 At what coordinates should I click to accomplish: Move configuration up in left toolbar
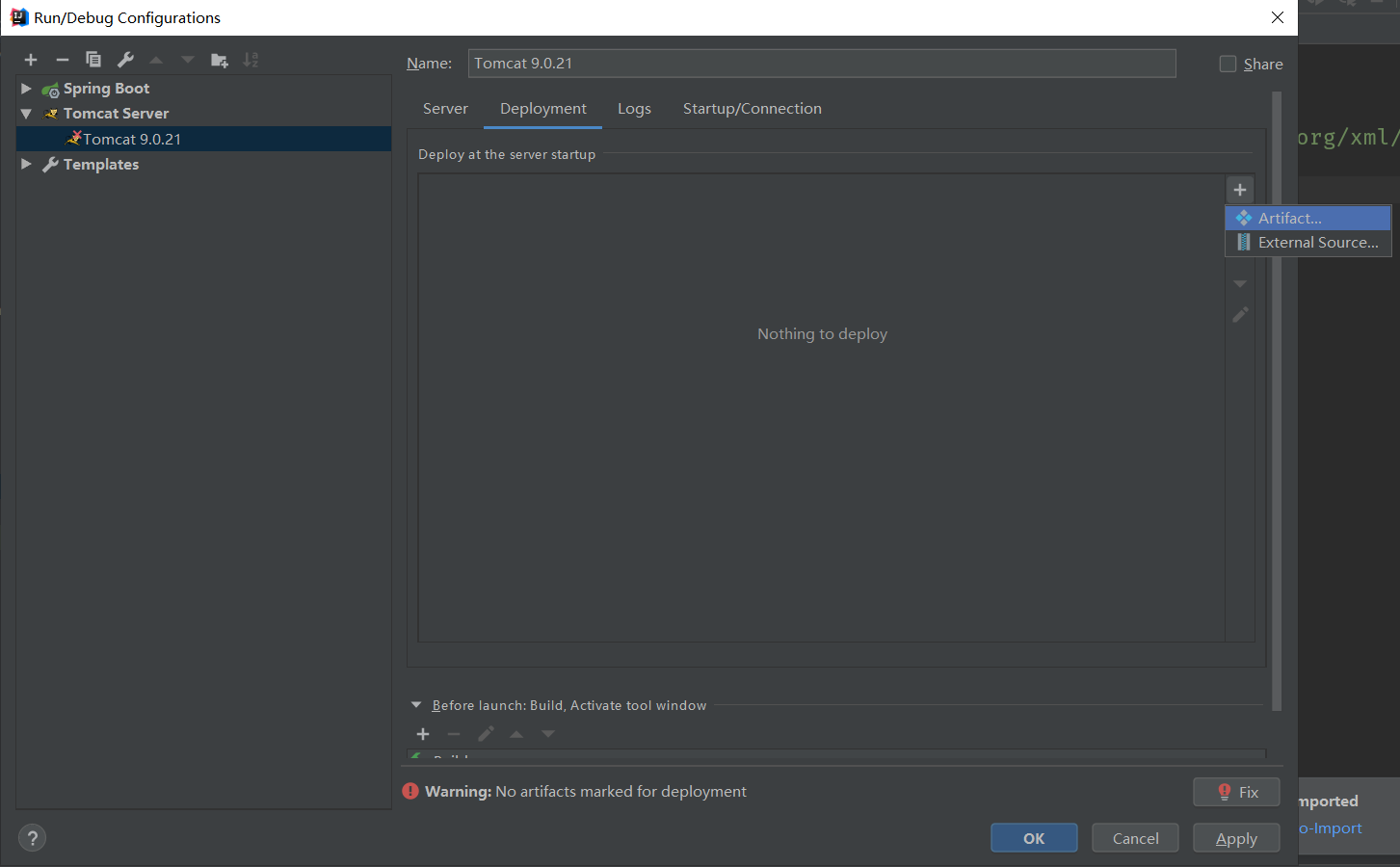156,60
